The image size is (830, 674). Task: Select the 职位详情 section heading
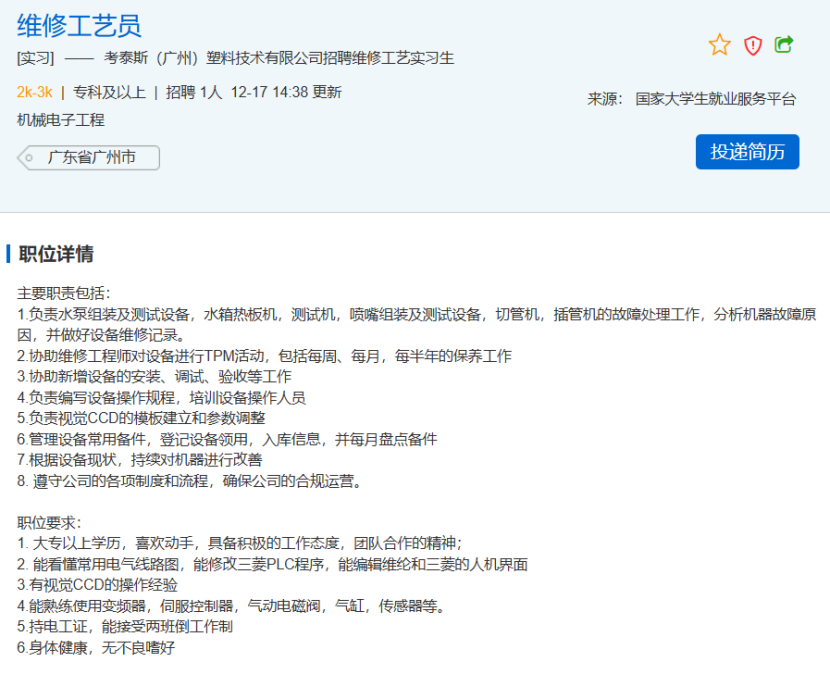[56, 254]
